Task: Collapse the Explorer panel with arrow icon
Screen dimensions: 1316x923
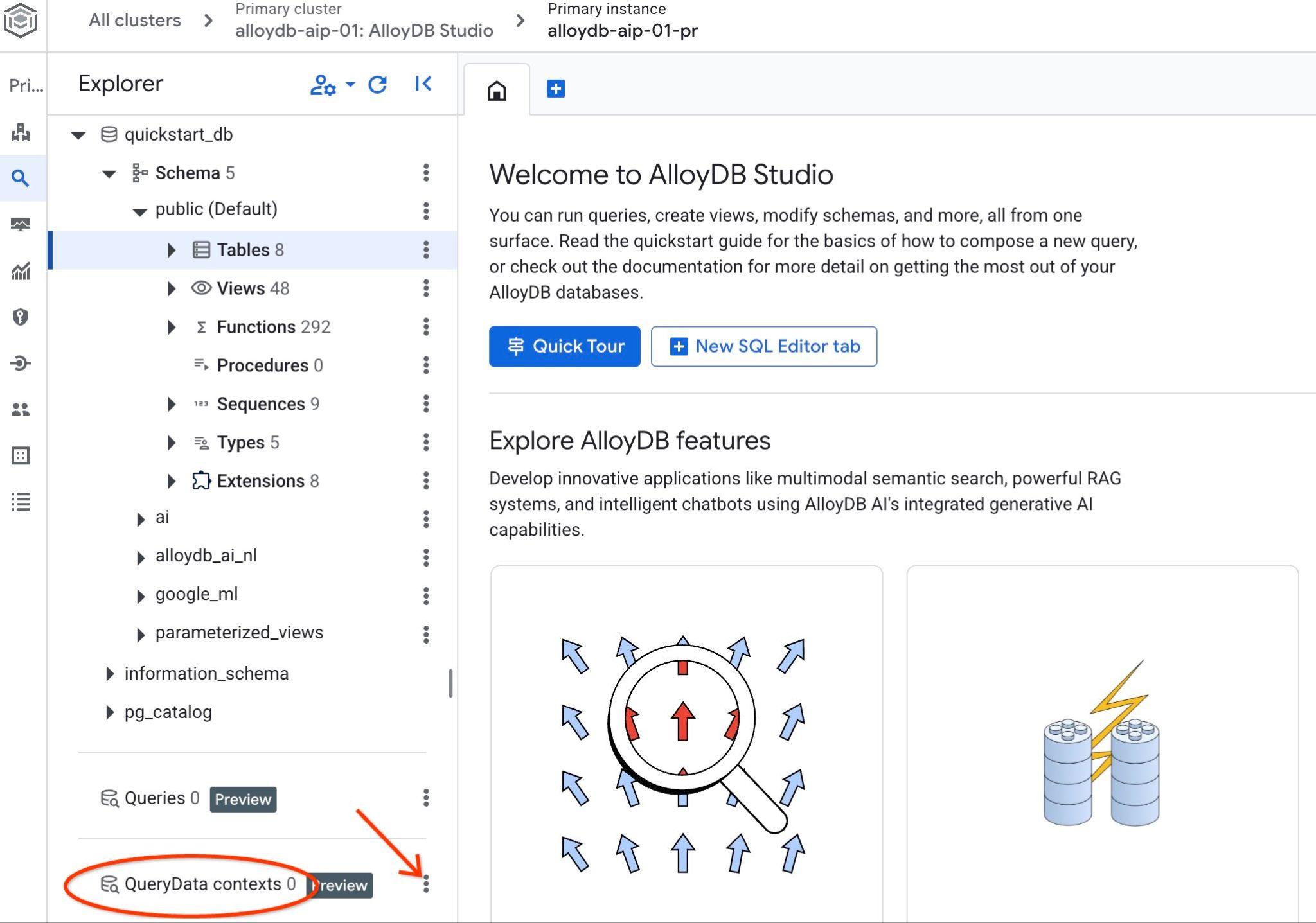Action: (x=423, y=84)
